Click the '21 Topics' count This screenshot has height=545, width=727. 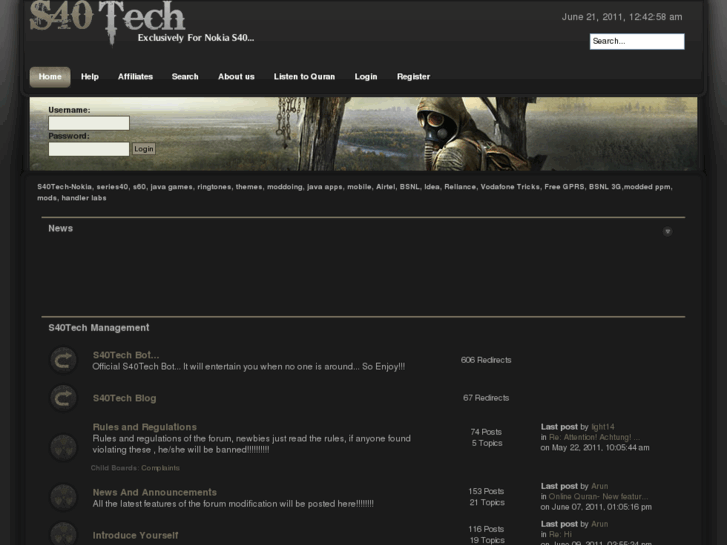(x=487, y=503)
